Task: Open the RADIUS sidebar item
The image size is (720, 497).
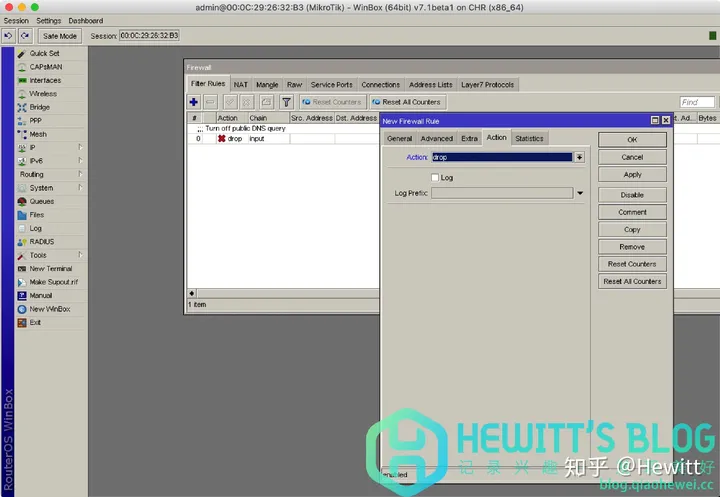Action: point(41,242)
